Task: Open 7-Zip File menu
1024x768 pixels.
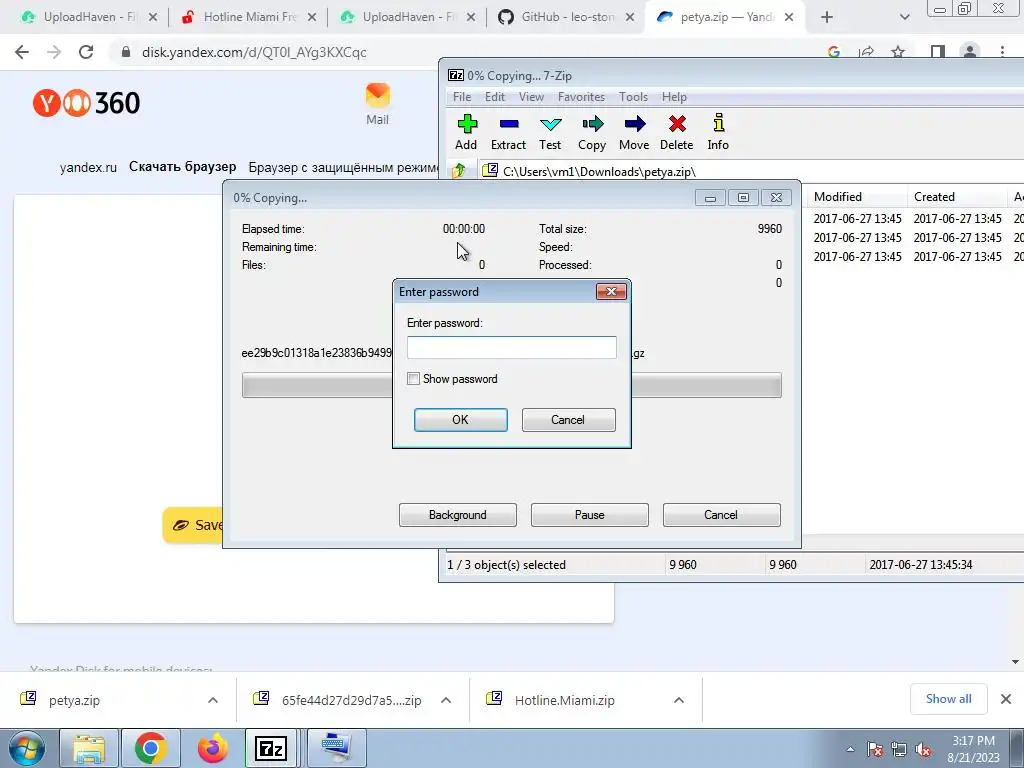Action: pos(462,97)
